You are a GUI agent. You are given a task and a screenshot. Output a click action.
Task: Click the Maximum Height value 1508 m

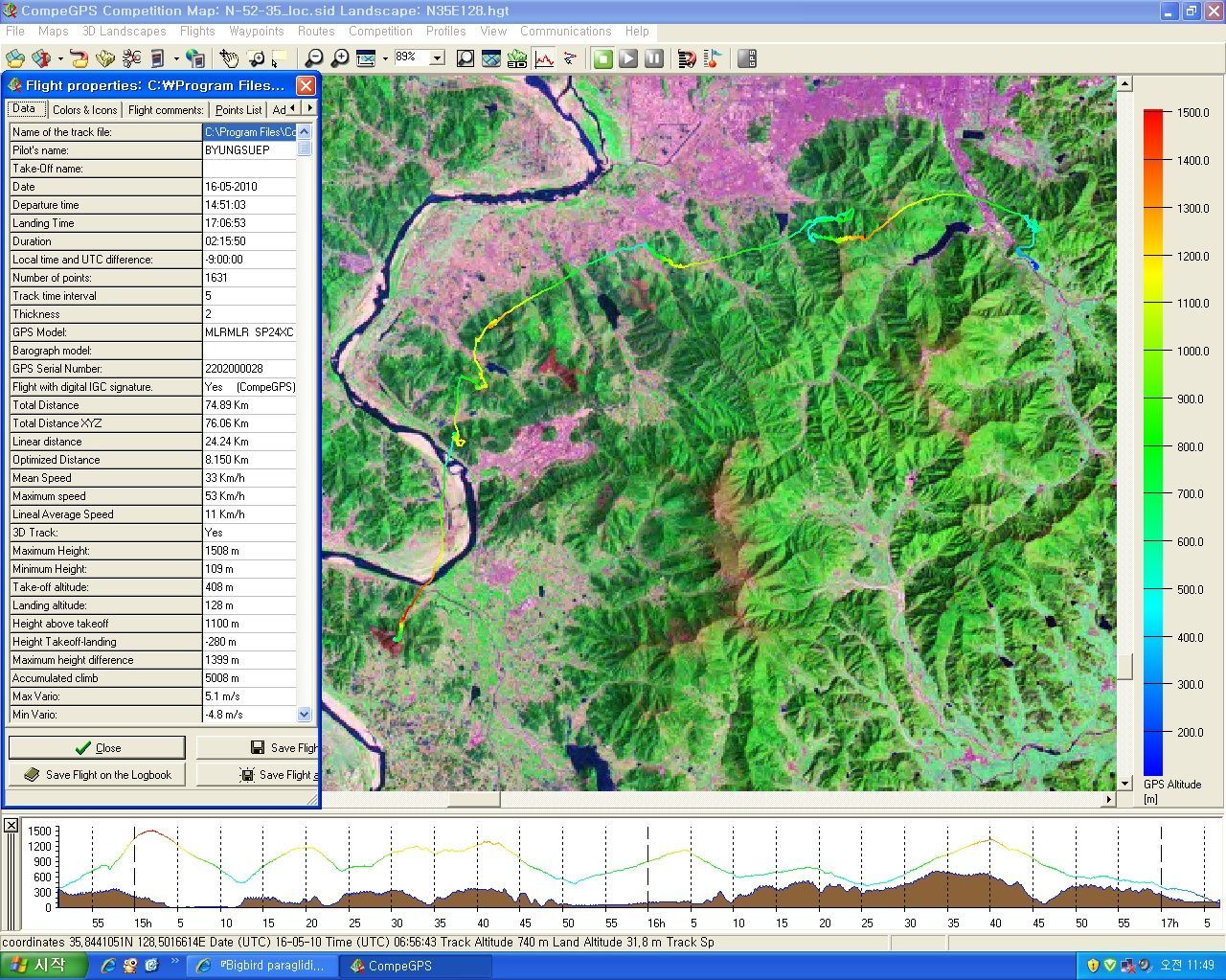click(249, 550)
